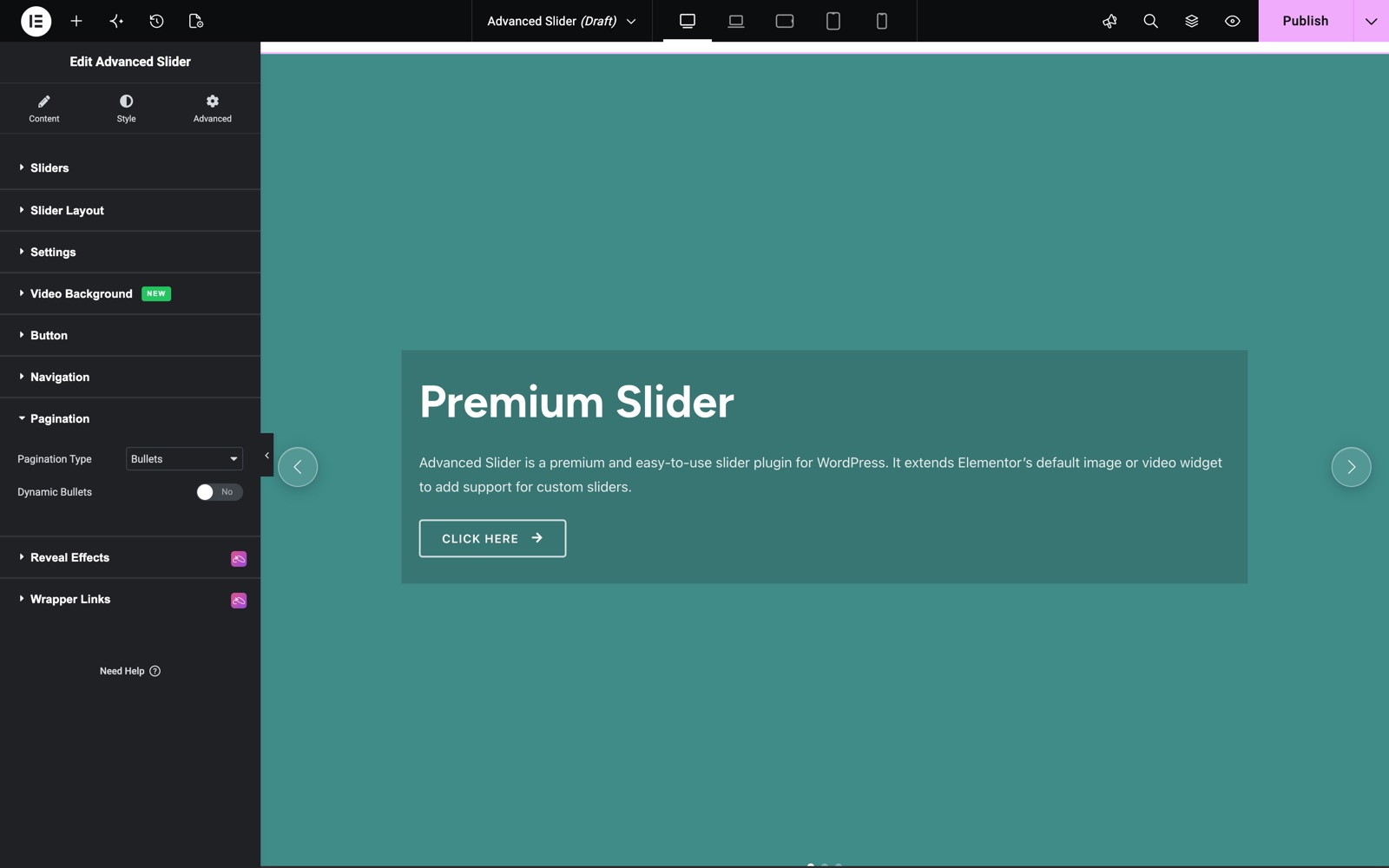Click the Add Element plus icon

coord(76,21)
